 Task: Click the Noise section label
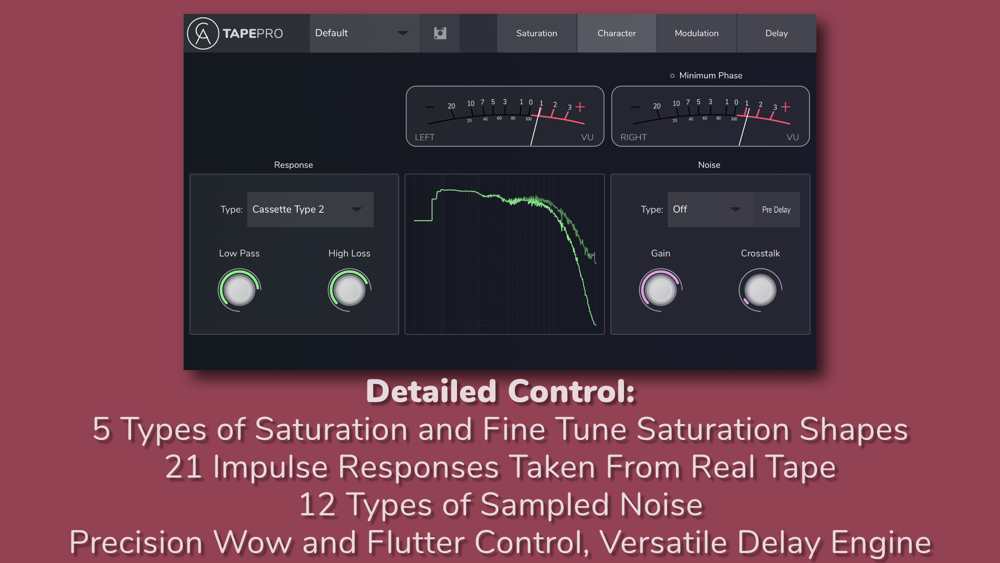pyautogui.click(x=709, y=165)
